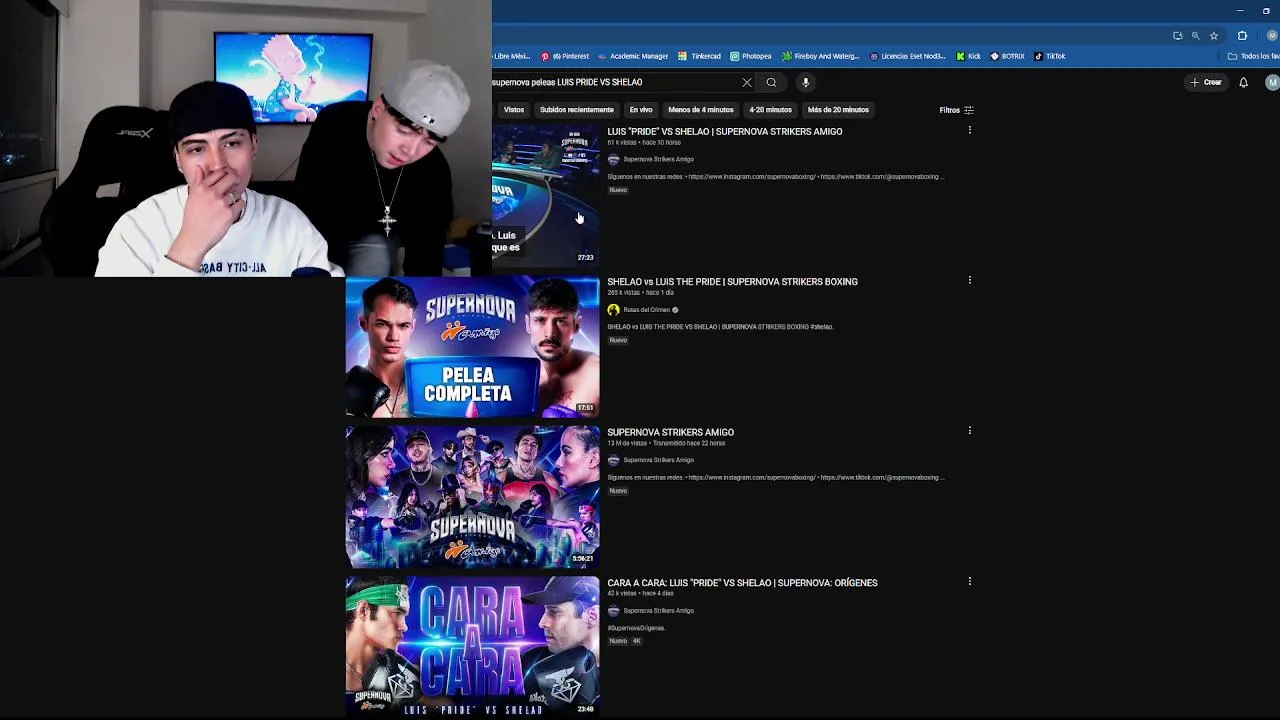The width and height of the screenshot is (1280, 720).
Task: Open options menu for CARA A CARA video
Action: [969, 581]
